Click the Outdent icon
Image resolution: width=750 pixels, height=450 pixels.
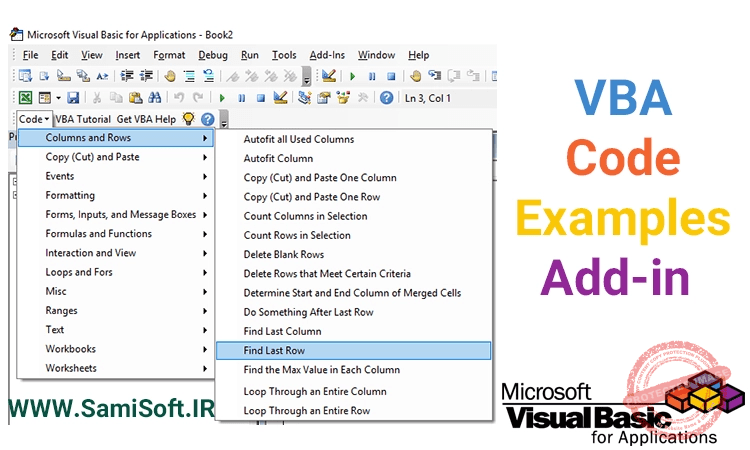[146, 76]
